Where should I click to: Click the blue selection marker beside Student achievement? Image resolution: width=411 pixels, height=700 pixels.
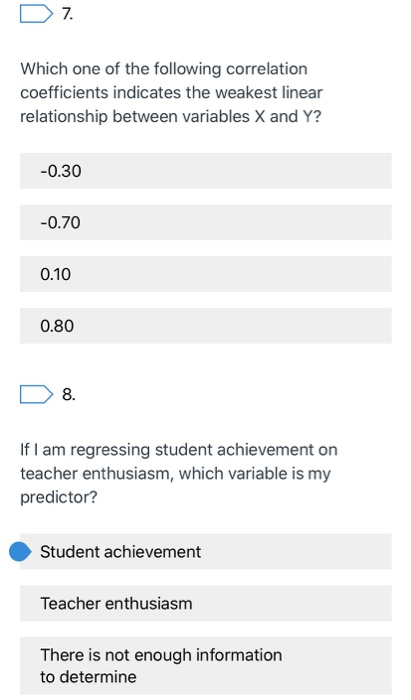coord(20,552)
